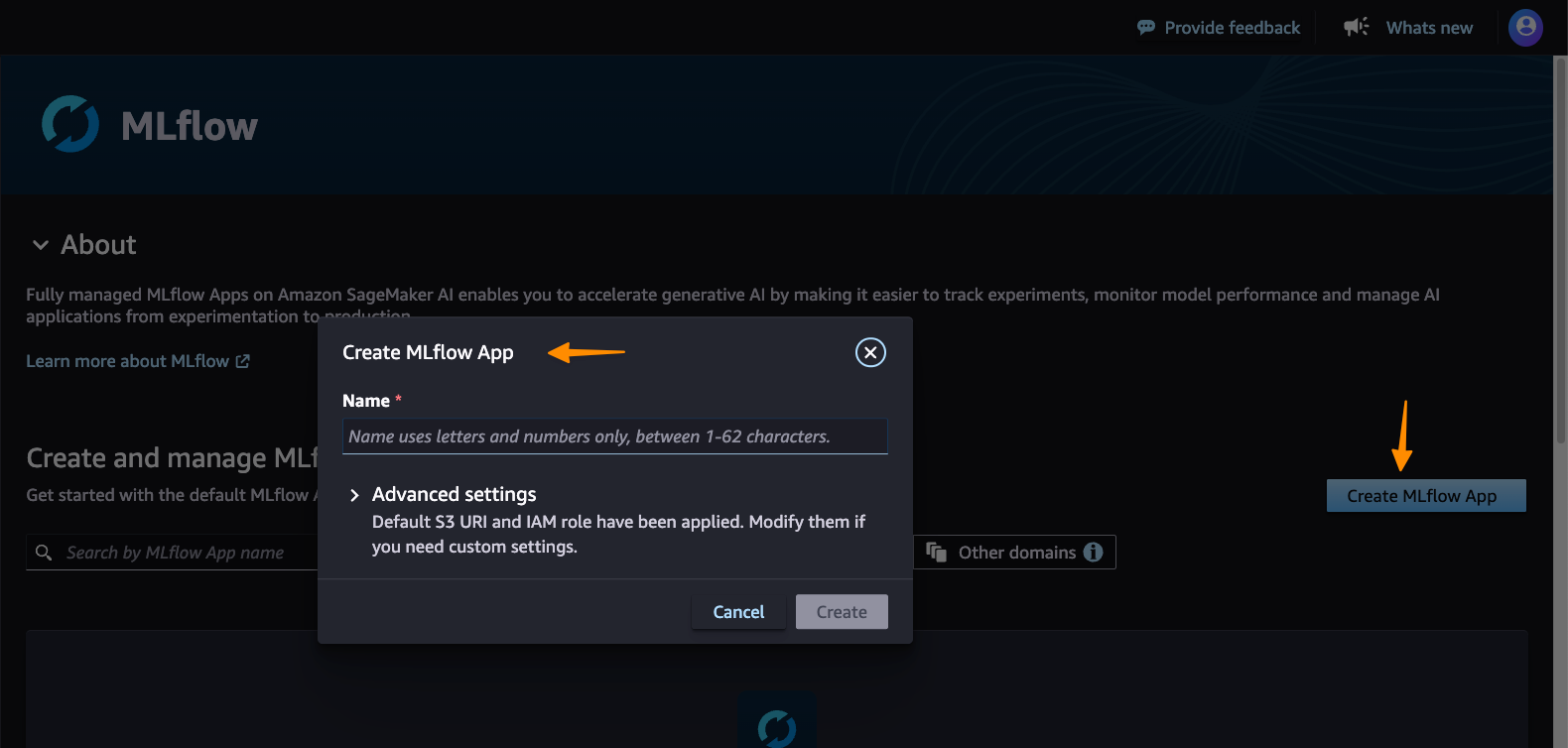Click the Other domains button
This screenshot has height=748, width=1568.
pos(1014,553)
